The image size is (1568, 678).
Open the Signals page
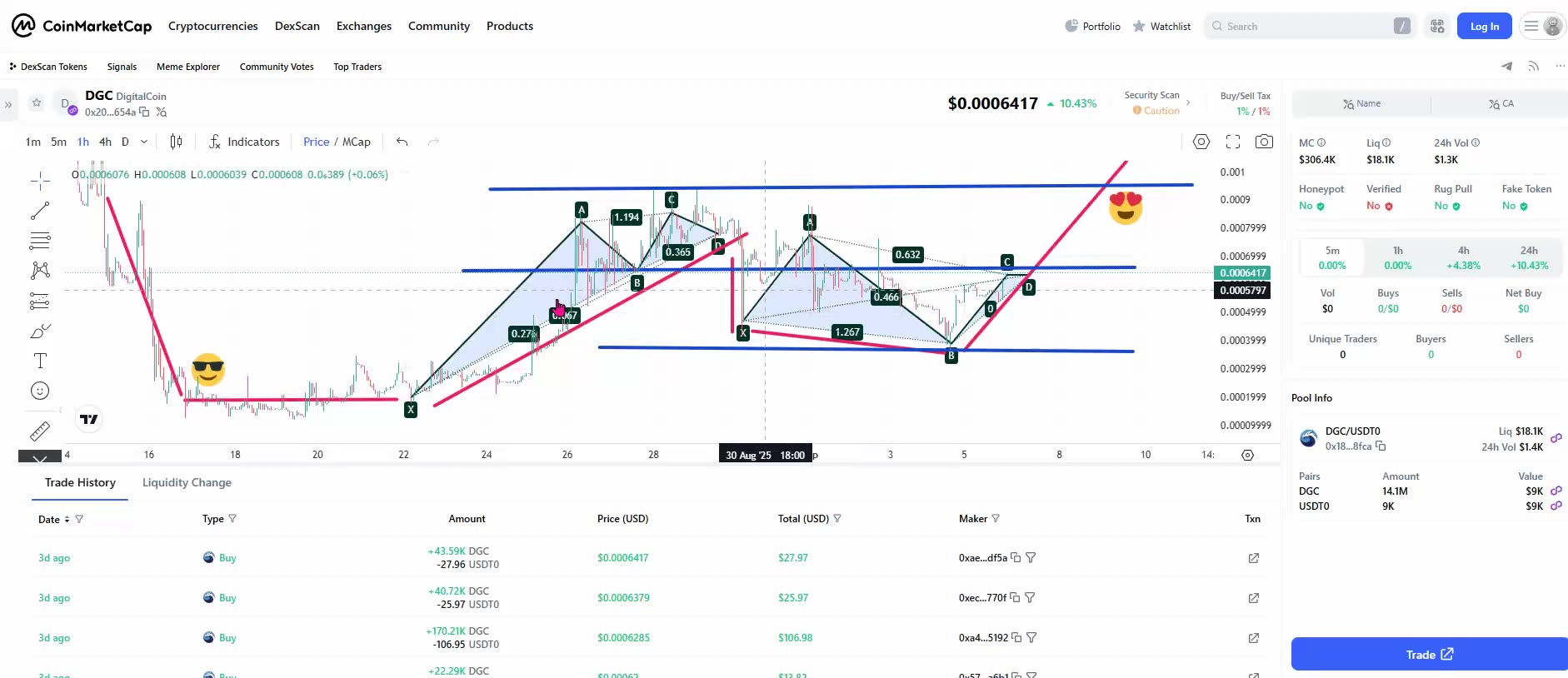click(x=122, y=67)
